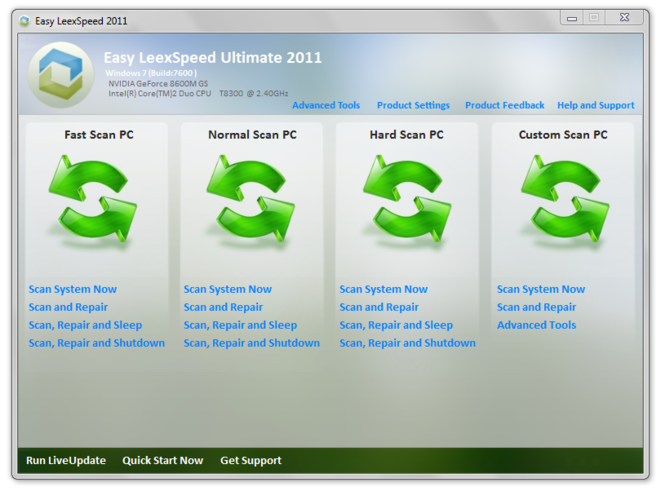This screenshot has width=665, height=491.
Task: Click Quick Start Now
Action: (162, 460)
